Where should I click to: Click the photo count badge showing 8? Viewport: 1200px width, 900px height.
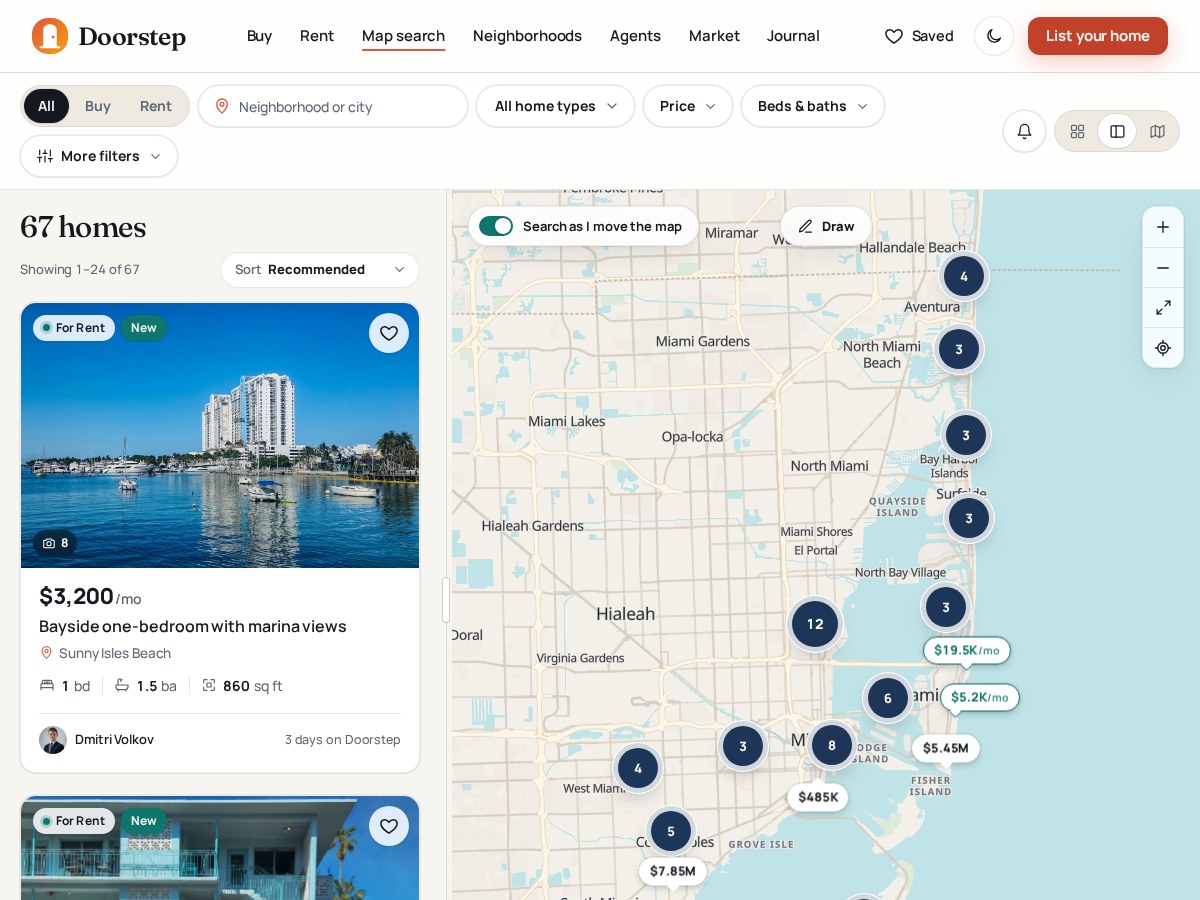click(55, 543)
